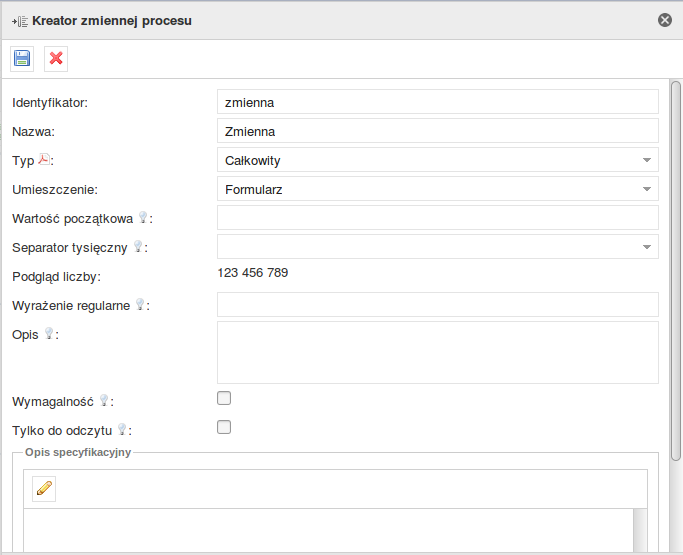Click the Identyfikator input field
This screenshot has height=555, width=683.
437,102
